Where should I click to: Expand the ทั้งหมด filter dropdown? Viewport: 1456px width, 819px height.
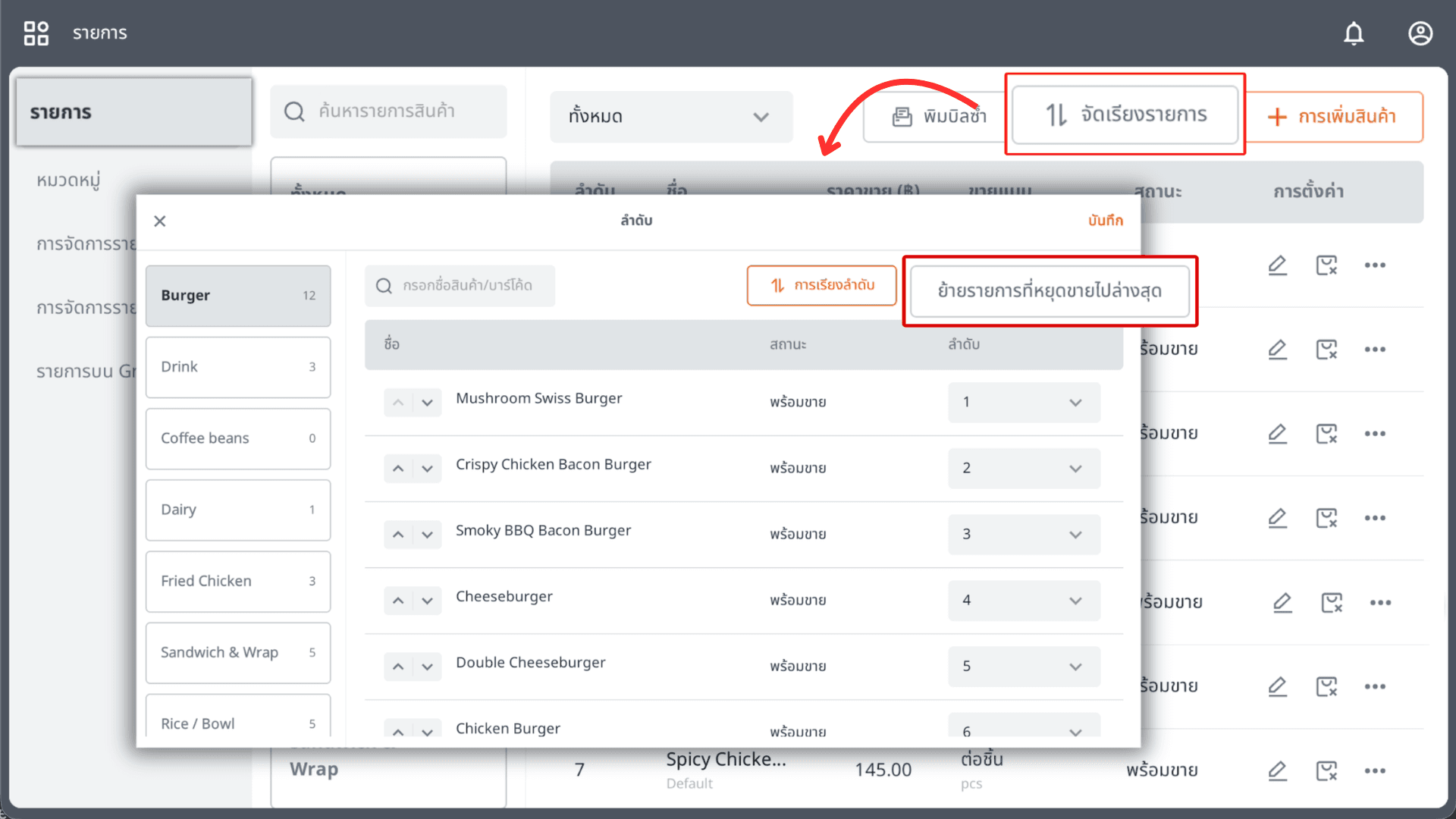click(x=671, y=117)
